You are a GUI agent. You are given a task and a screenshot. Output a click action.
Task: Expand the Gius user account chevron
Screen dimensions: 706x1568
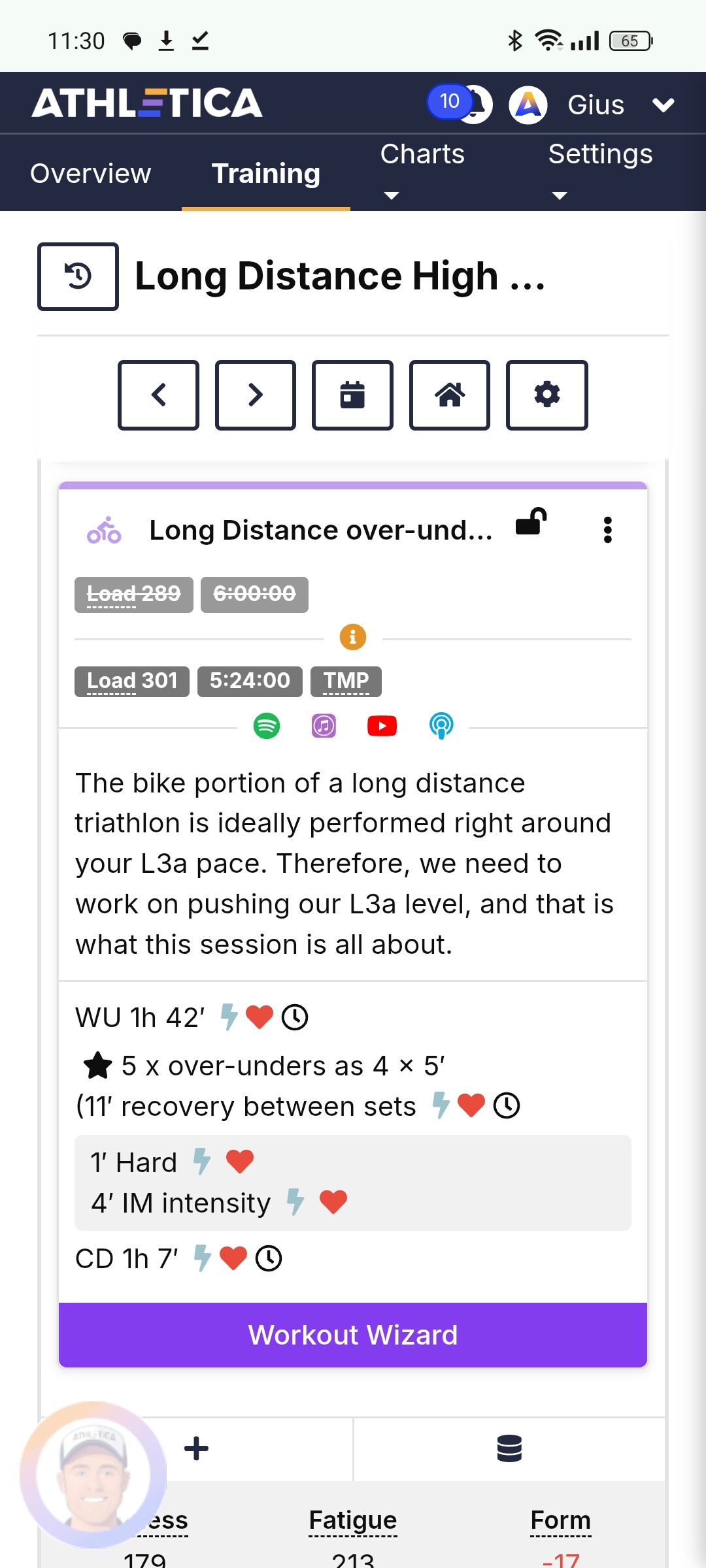664,105
